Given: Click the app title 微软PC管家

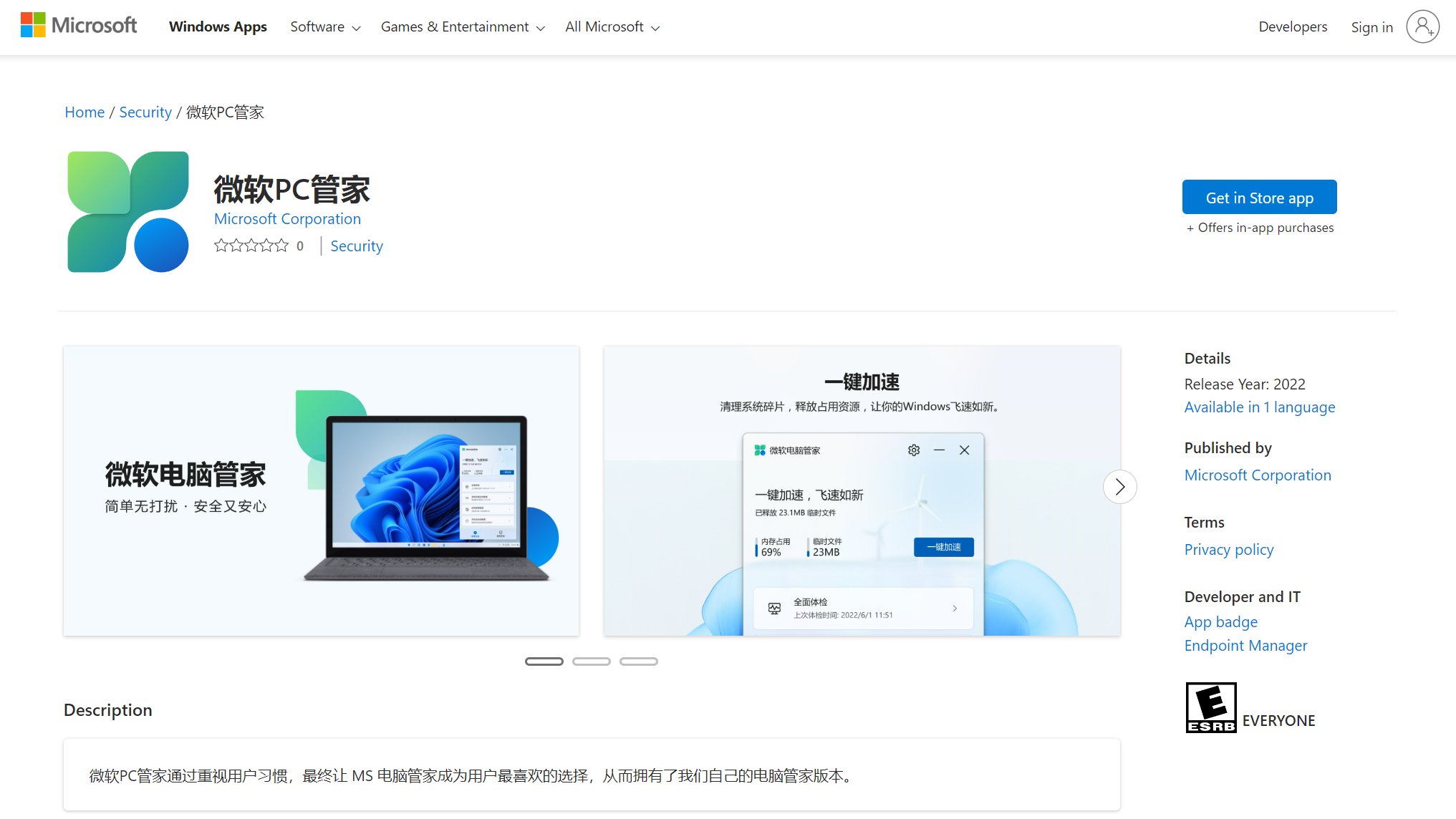Looking at the screenshot, I should 292,190.
